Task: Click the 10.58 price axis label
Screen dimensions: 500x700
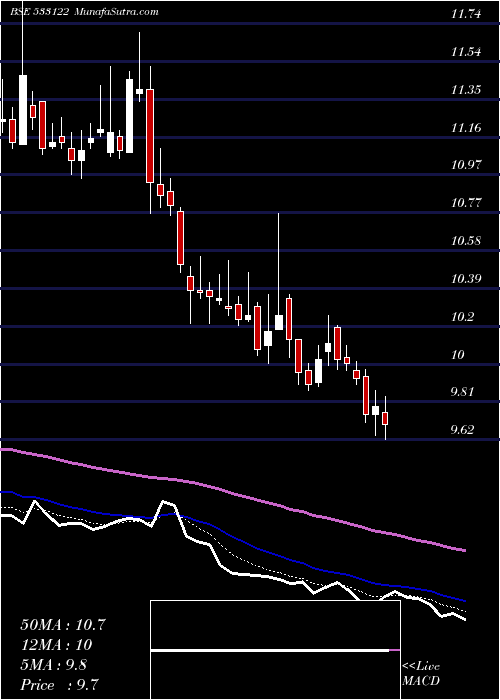Action: pyautogui.click(x=466, y=242)
